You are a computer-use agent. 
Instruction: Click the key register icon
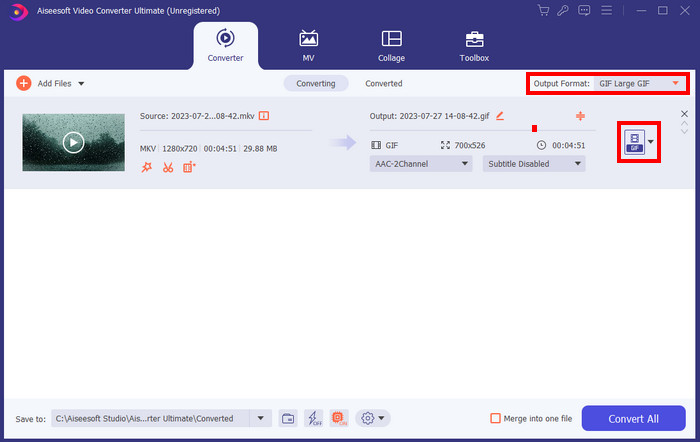563,10
